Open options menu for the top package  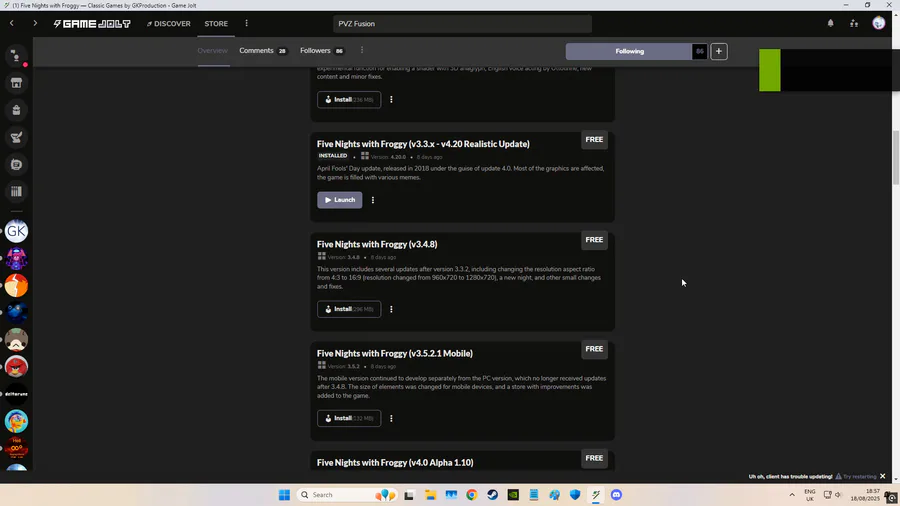pyautogui.click(x=391, y=99)
